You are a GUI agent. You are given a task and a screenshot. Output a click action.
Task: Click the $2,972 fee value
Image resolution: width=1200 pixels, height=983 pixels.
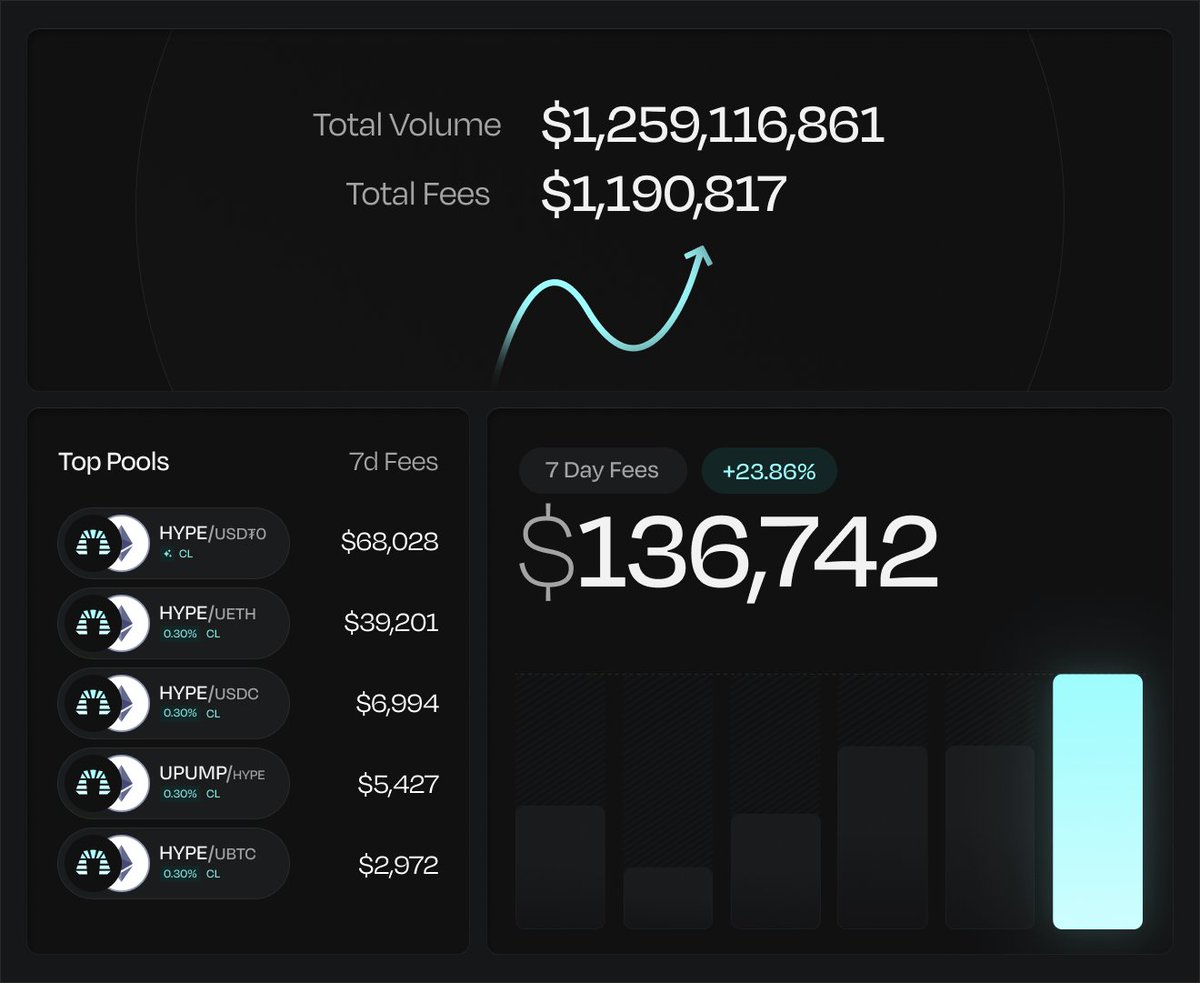click(x=398, y=864)
